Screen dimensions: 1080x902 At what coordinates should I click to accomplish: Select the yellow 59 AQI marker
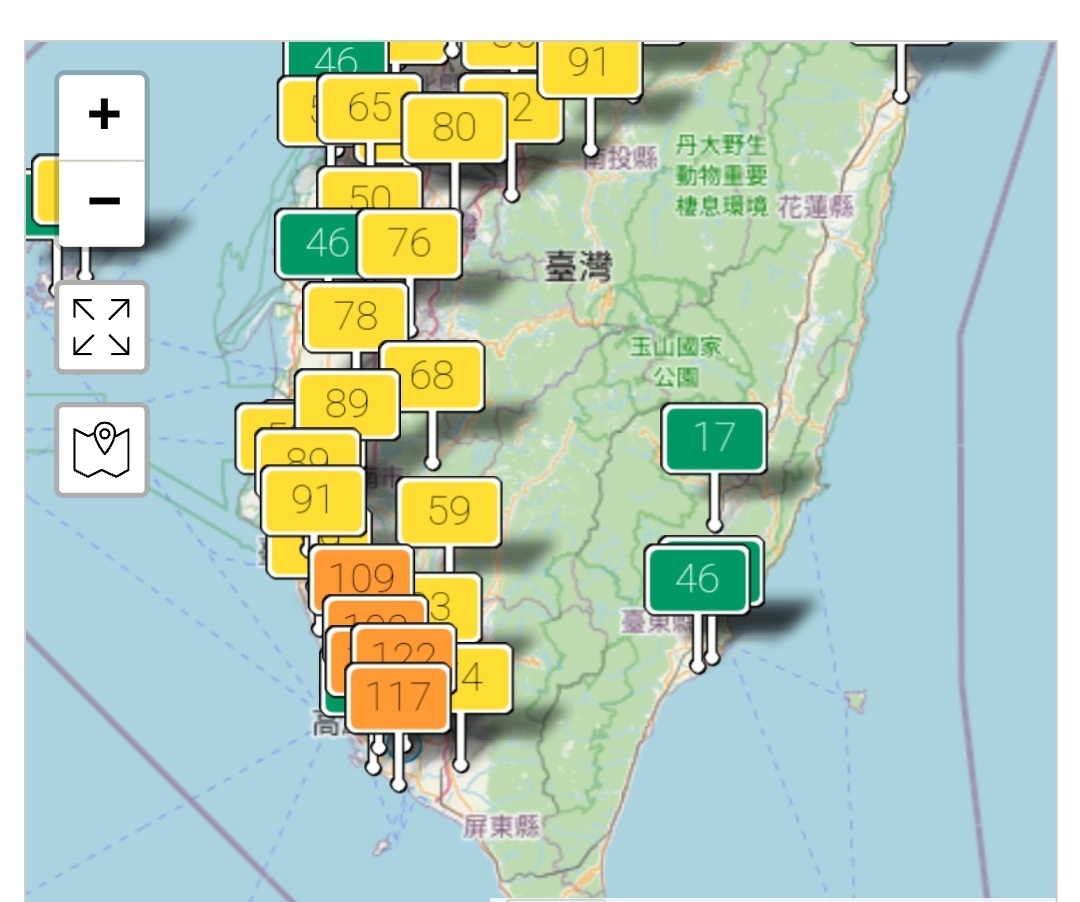[449, 511]
